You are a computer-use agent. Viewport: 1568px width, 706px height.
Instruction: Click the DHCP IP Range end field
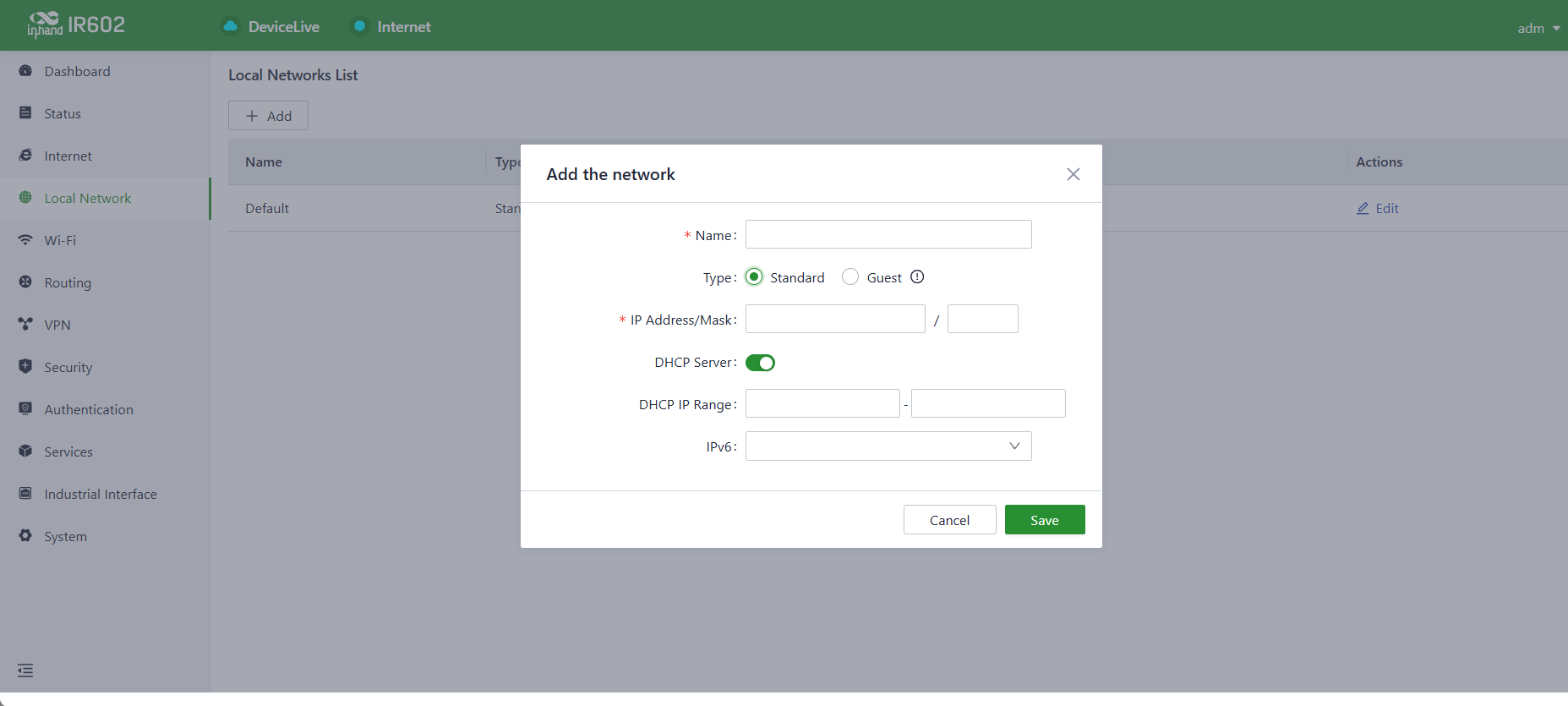point(988,403)
